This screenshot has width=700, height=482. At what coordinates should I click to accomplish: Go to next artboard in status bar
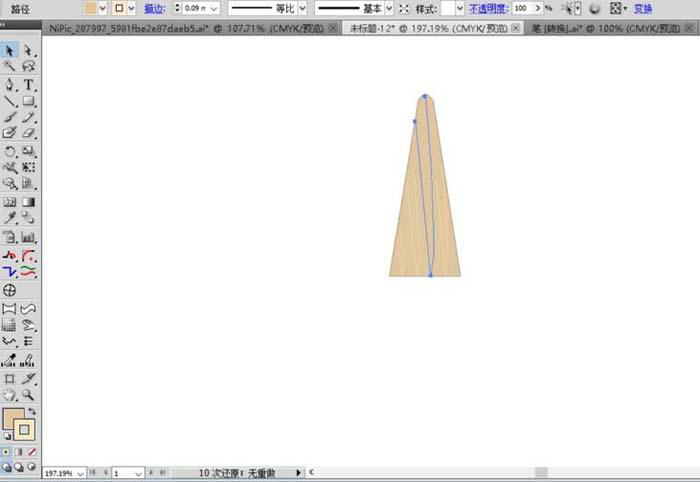tap(150, 473)
